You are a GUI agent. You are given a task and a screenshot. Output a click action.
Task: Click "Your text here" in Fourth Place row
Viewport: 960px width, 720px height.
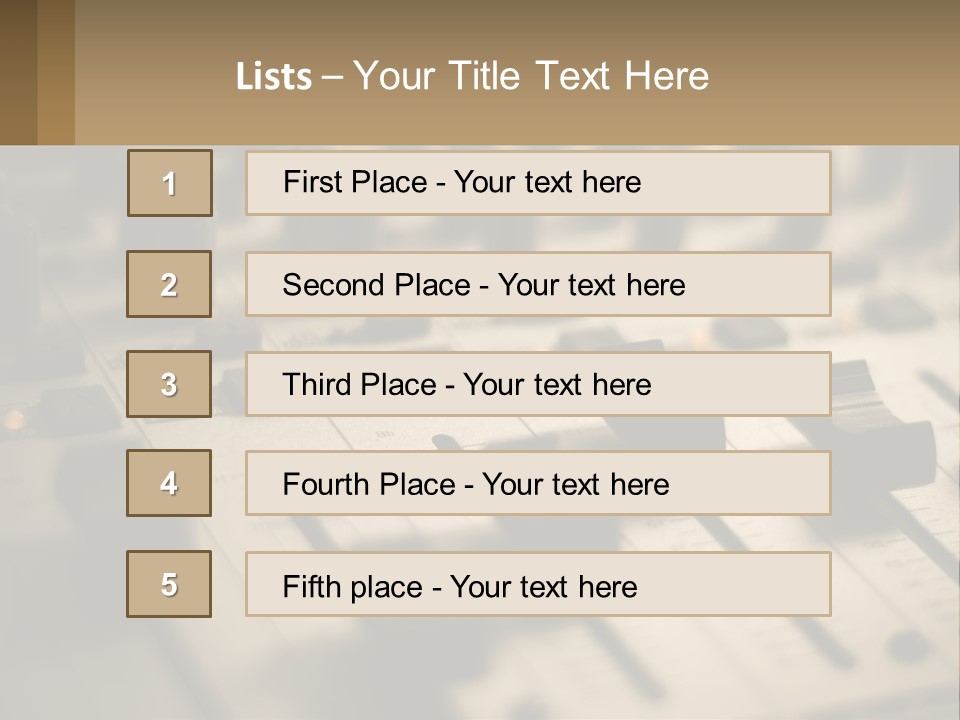click(x=575, y=485)
